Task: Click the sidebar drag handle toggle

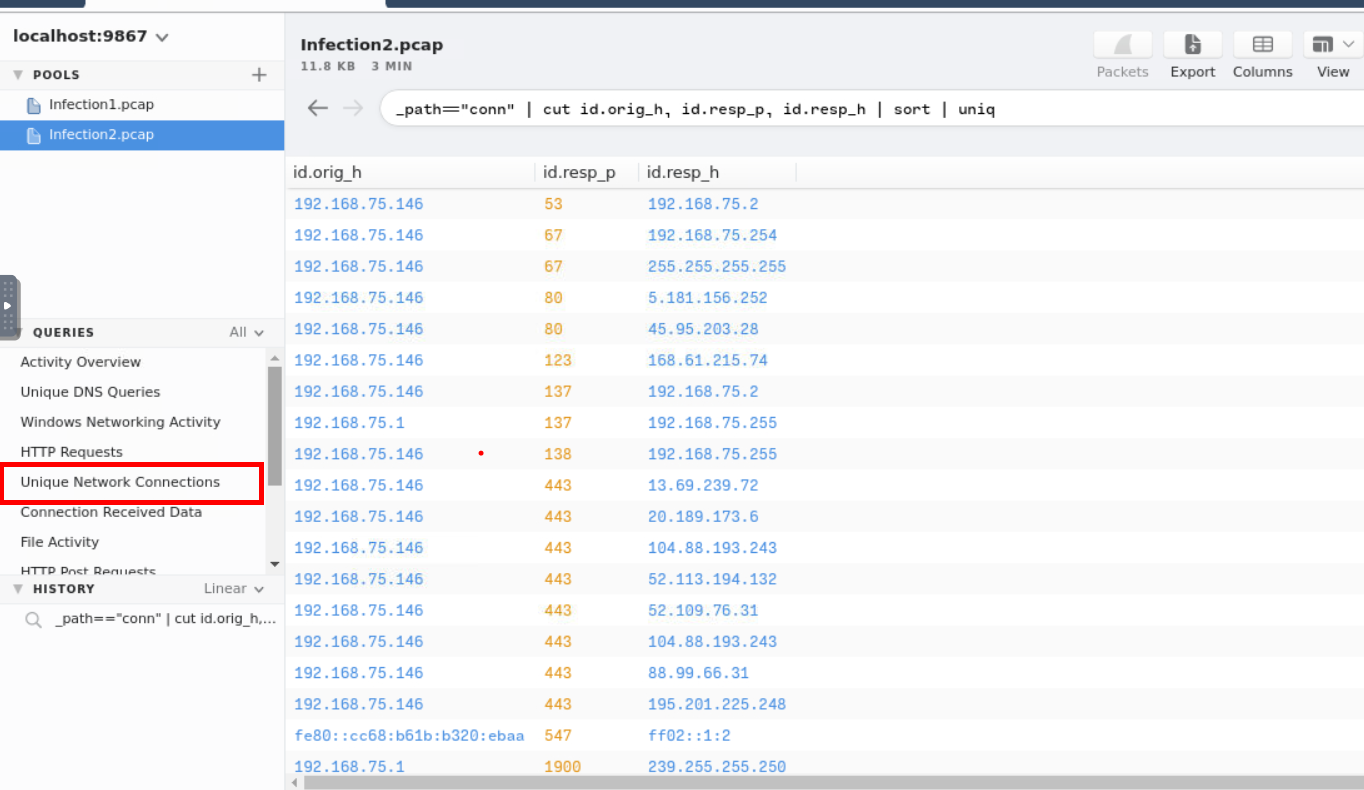Action: pos(9,306)
